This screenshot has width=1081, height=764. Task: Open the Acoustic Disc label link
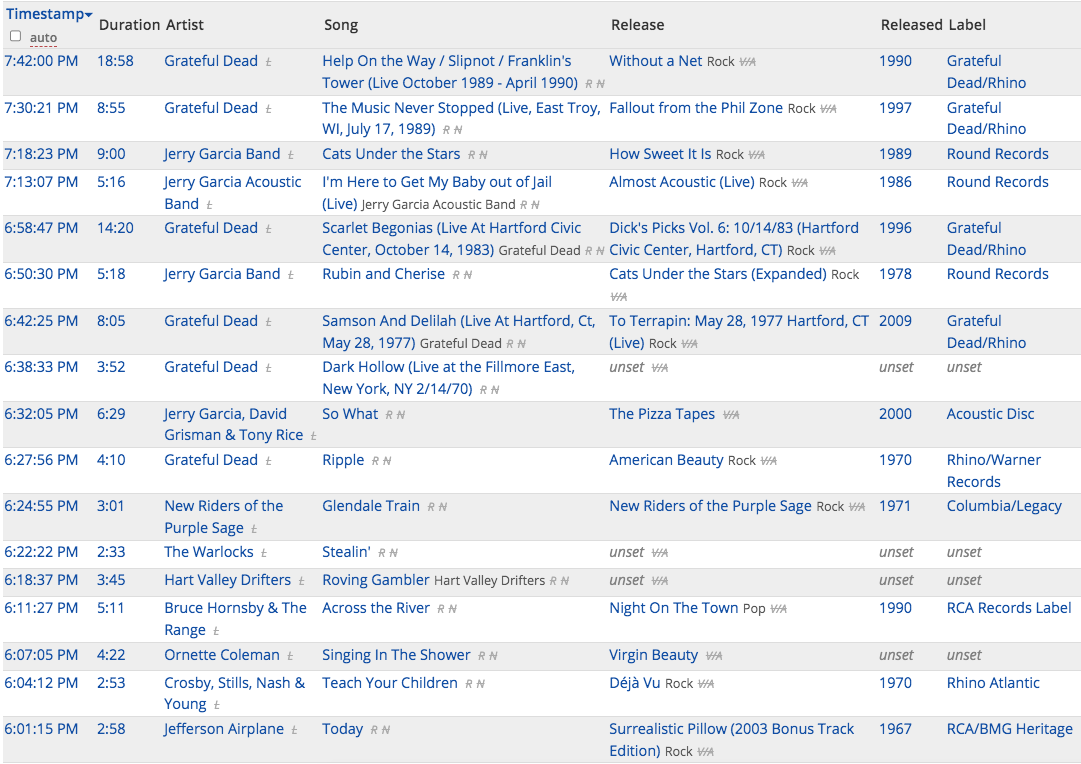[990, 414]
